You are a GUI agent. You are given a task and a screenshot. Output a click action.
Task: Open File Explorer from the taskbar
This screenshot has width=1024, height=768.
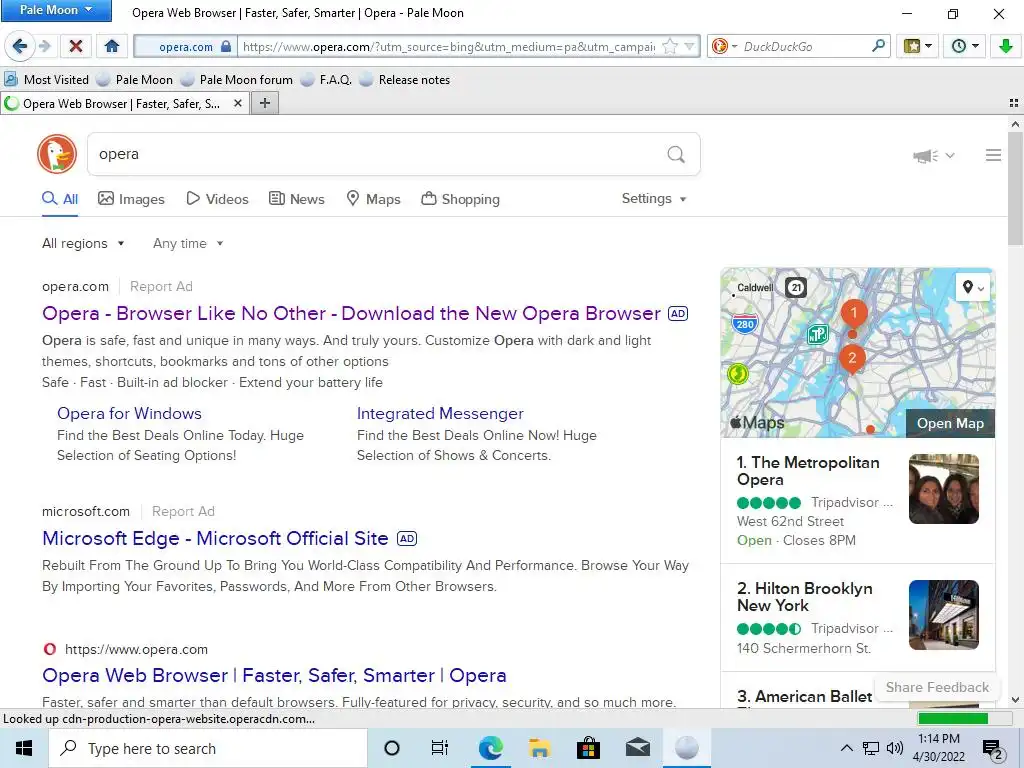(539, 748)
